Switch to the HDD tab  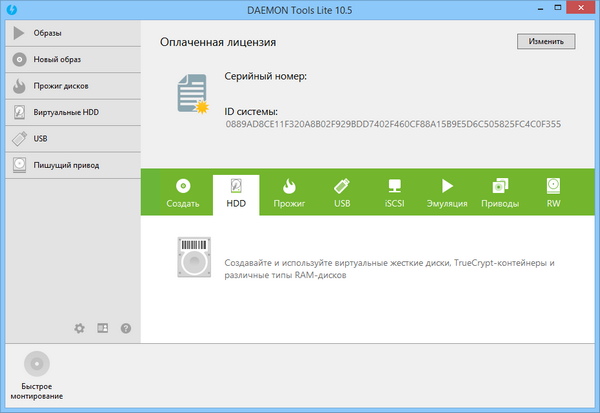click(236, 193)
